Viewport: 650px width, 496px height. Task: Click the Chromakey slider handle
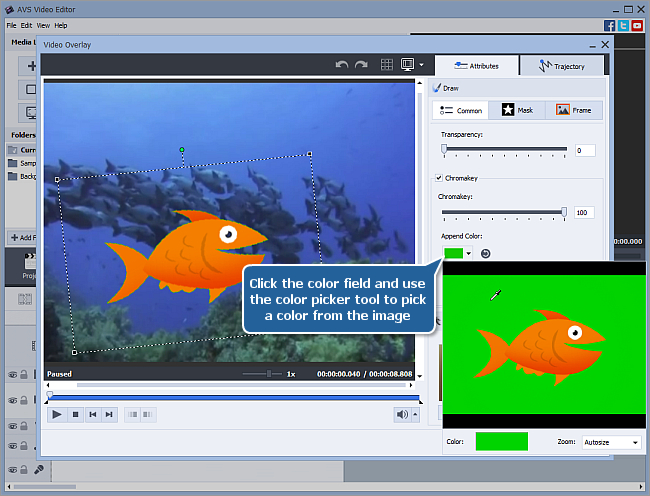point(564,212)
